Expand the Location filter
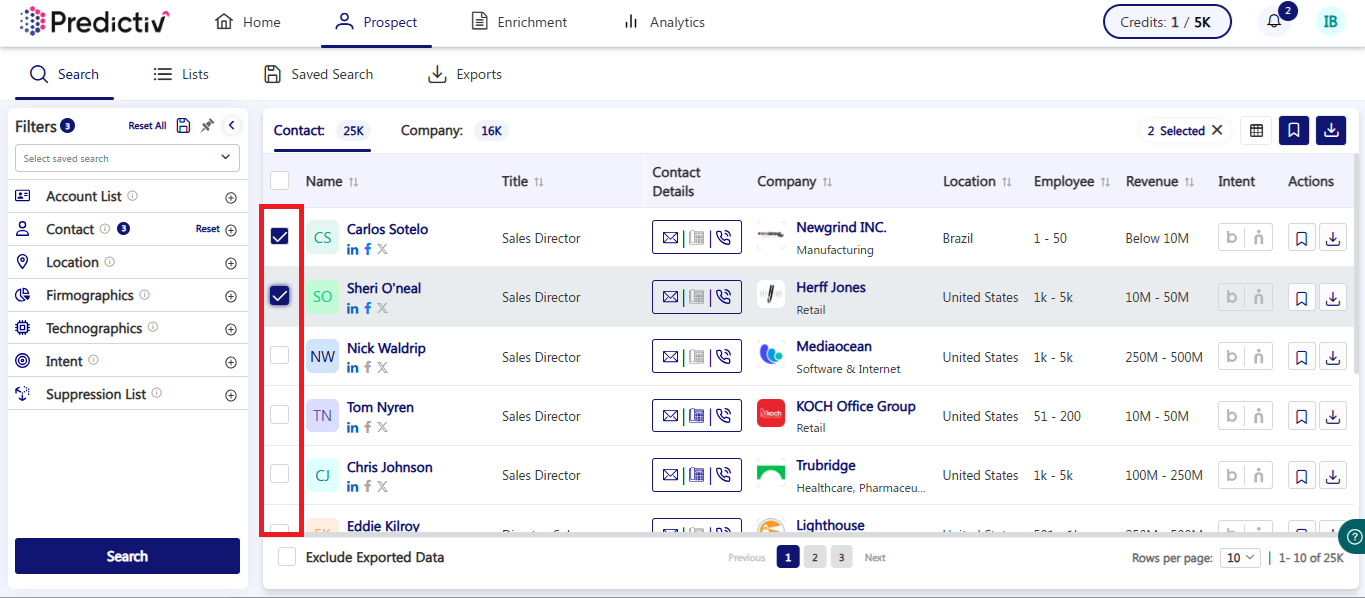The width and height of the screenshot is (1365, 598). coord(231,264)
